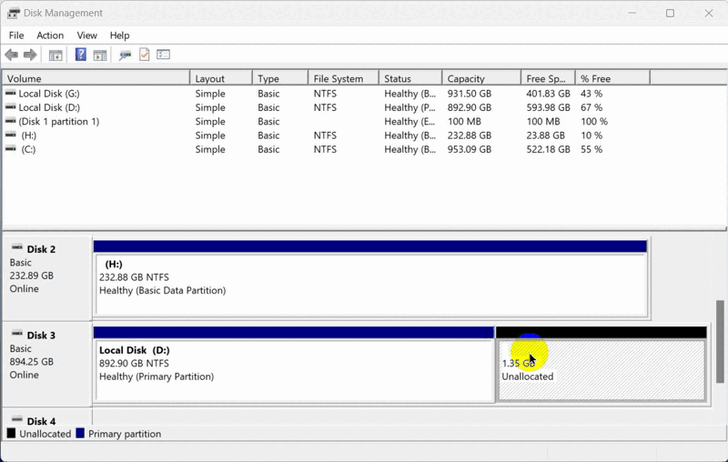The image size is (728, 462).
Task: Maximize the Disk Management window
Action: (x=670, y=13)
